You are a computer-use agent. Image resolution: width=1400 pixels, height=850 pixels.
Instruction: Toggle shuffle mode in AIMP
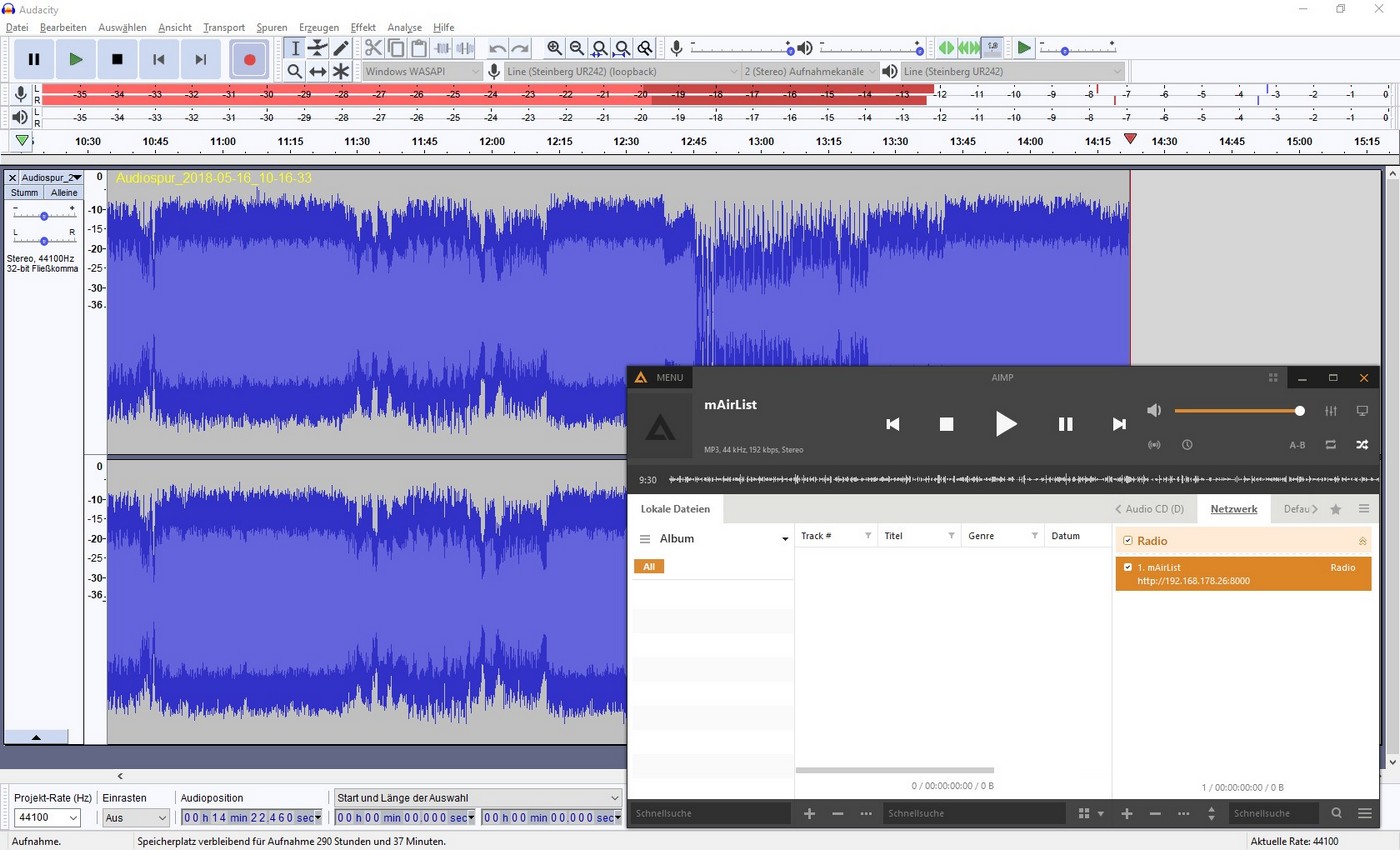point(1361,445)
